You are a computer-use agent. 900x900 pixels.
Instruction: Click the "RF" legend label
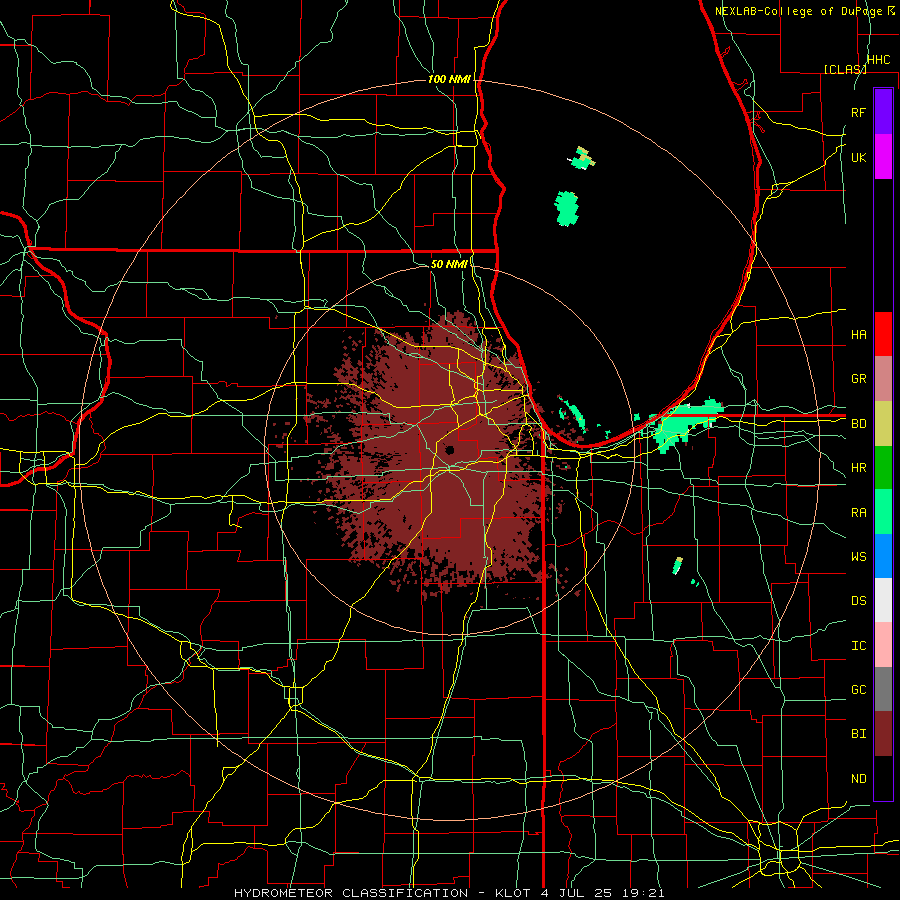(x=859, y=112)
